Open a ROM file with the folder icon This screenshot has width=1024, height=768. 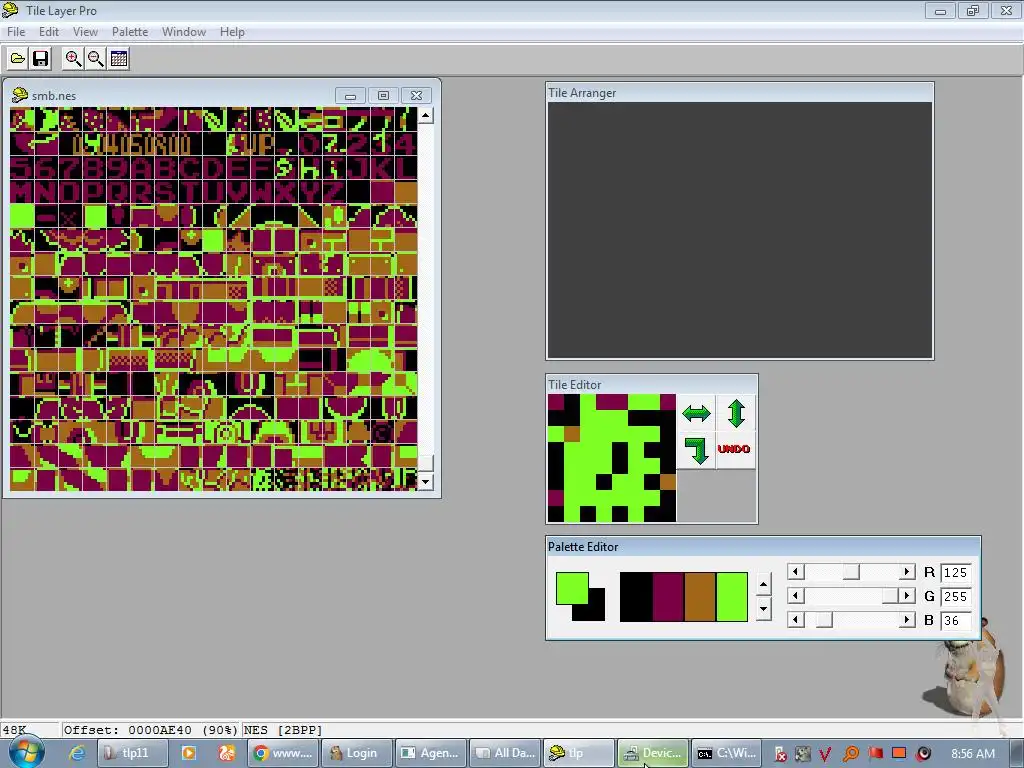tap(18, 59)
